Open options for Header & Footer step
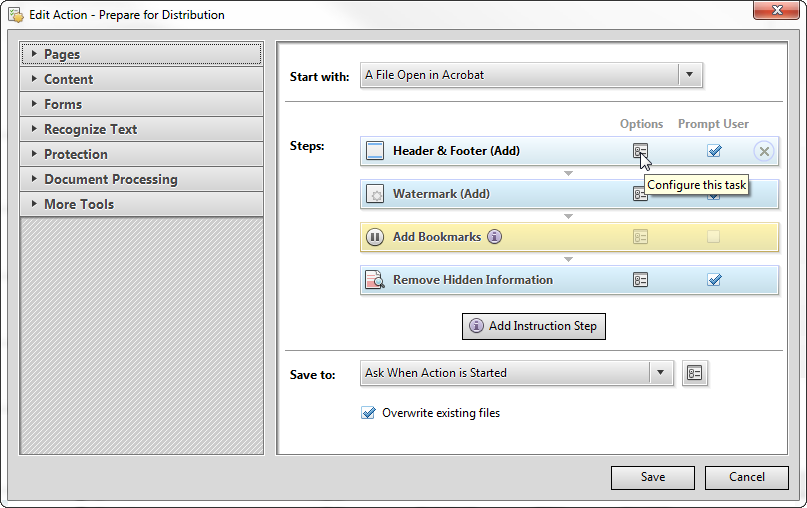The image size is (807, 508). pos(640,151)
